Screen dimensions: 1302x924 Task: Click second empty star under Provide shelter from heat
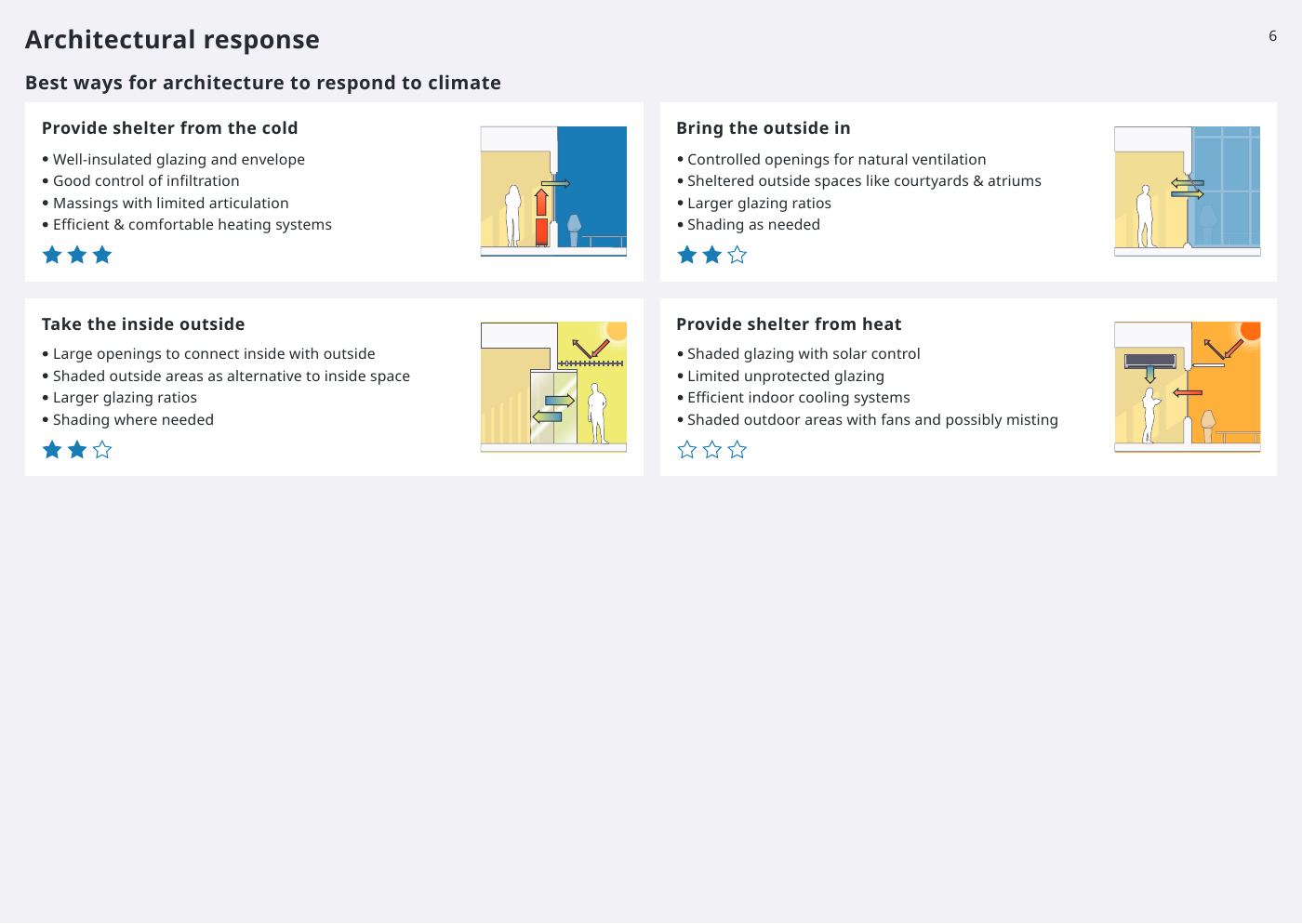tap(712, 450)
